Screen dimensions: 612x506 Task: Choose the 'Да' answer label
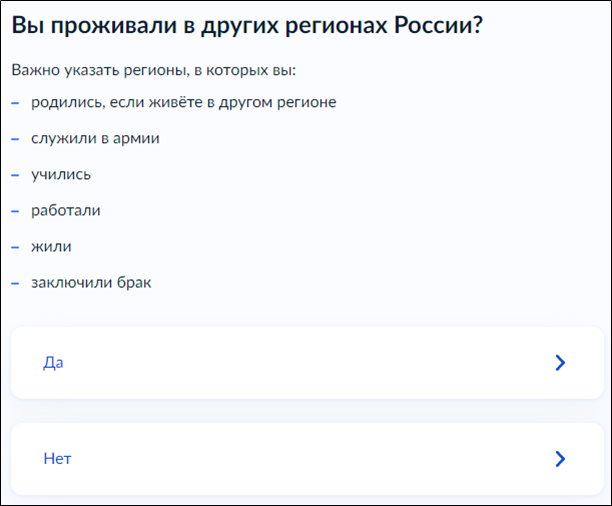click(x=53, y=363)
